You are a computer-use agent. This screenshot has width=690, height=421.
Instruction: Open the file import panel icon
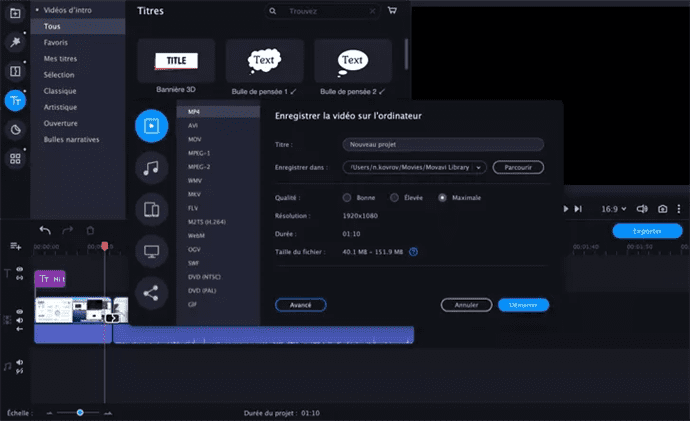15,13
